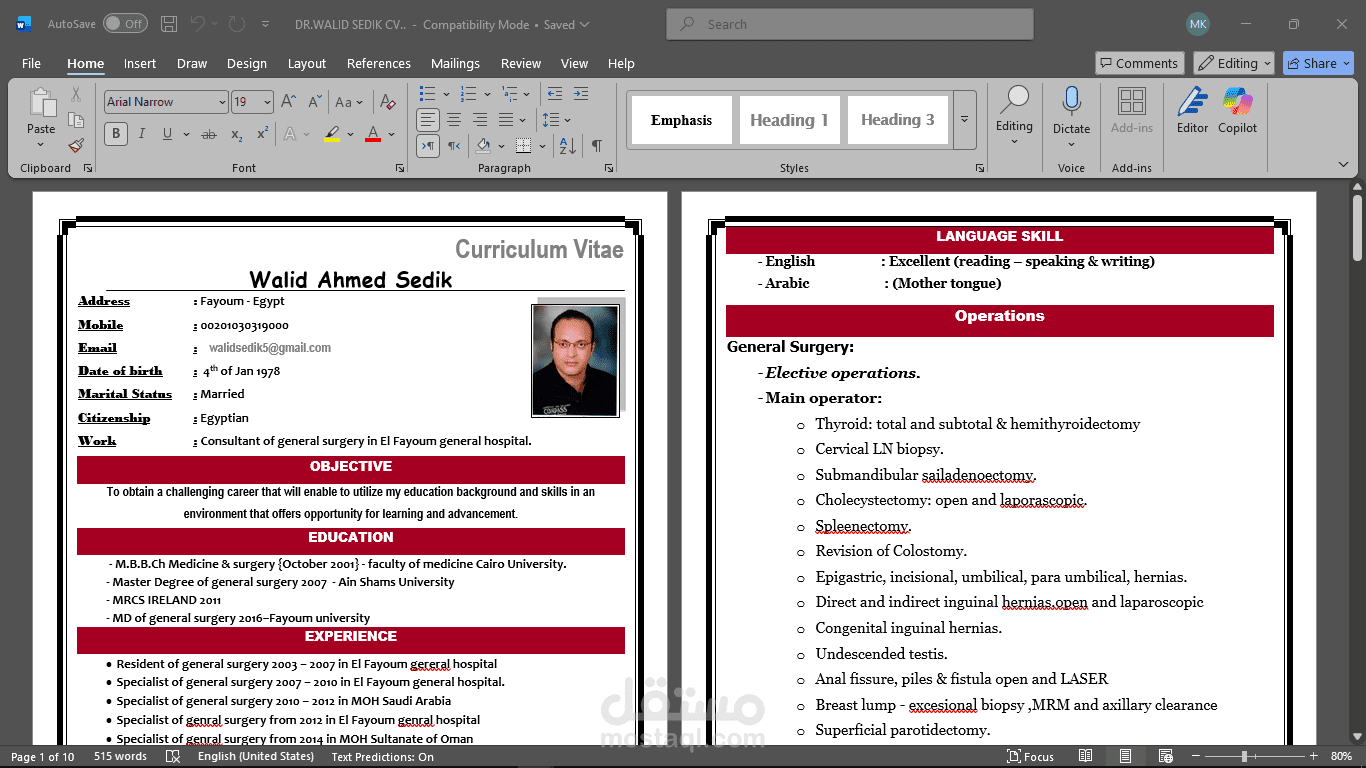1366x768 pixels.
Task: Open the References tab
Action: tap(379, 63)
